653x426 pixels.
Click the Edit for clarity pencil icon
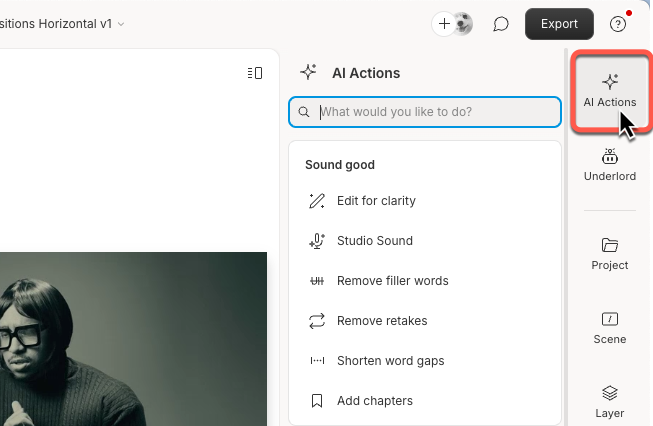[317, 201]
